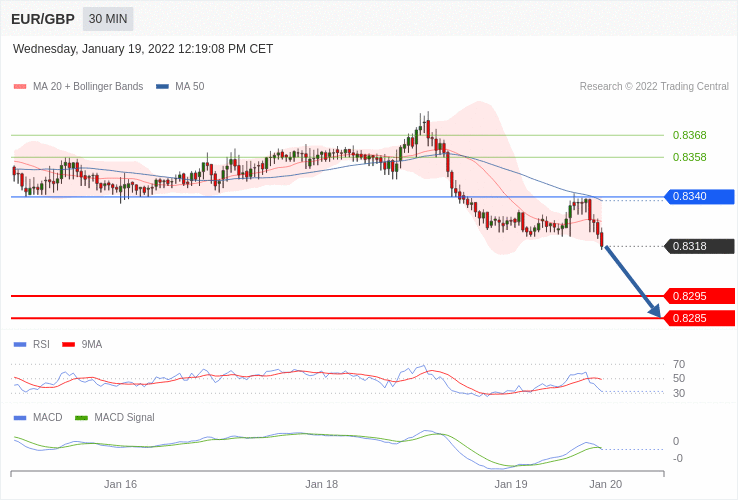The height and width of the screenshot is (500, 738).
Task: Click the MACD axis value -0
Action: [678, 458]
